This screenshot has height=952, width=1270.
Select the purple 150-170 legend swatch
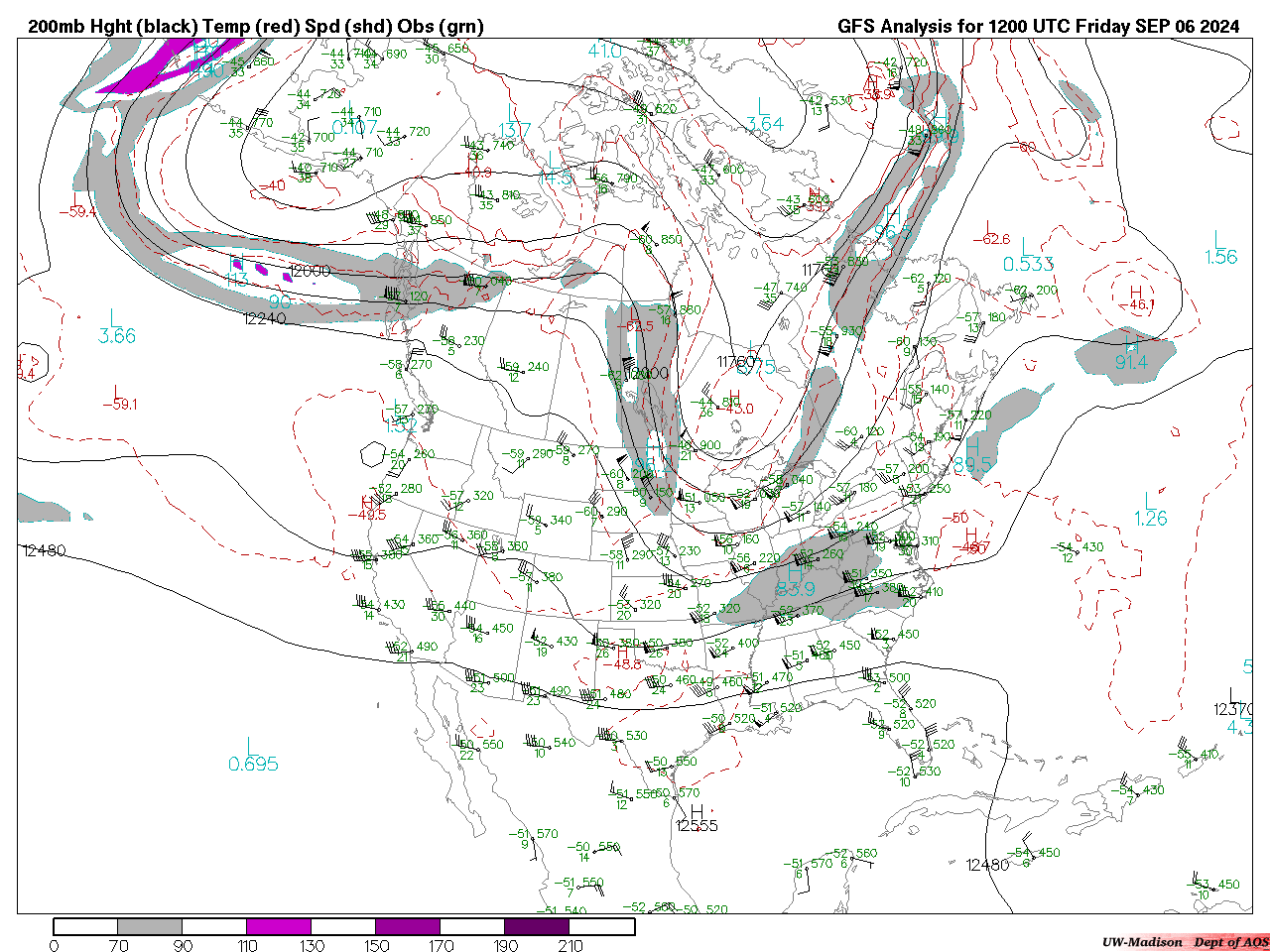point(408,926)
